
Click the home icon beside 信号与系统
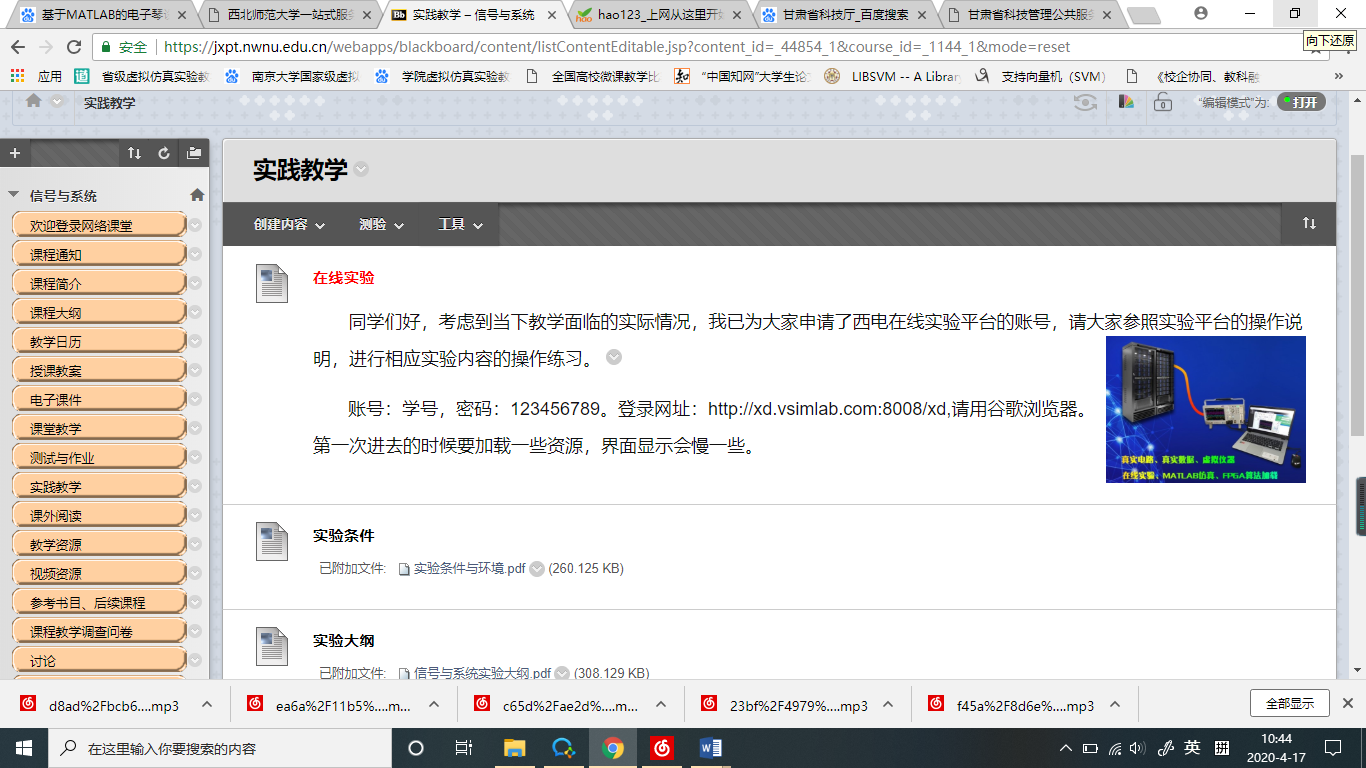point(197,195)
